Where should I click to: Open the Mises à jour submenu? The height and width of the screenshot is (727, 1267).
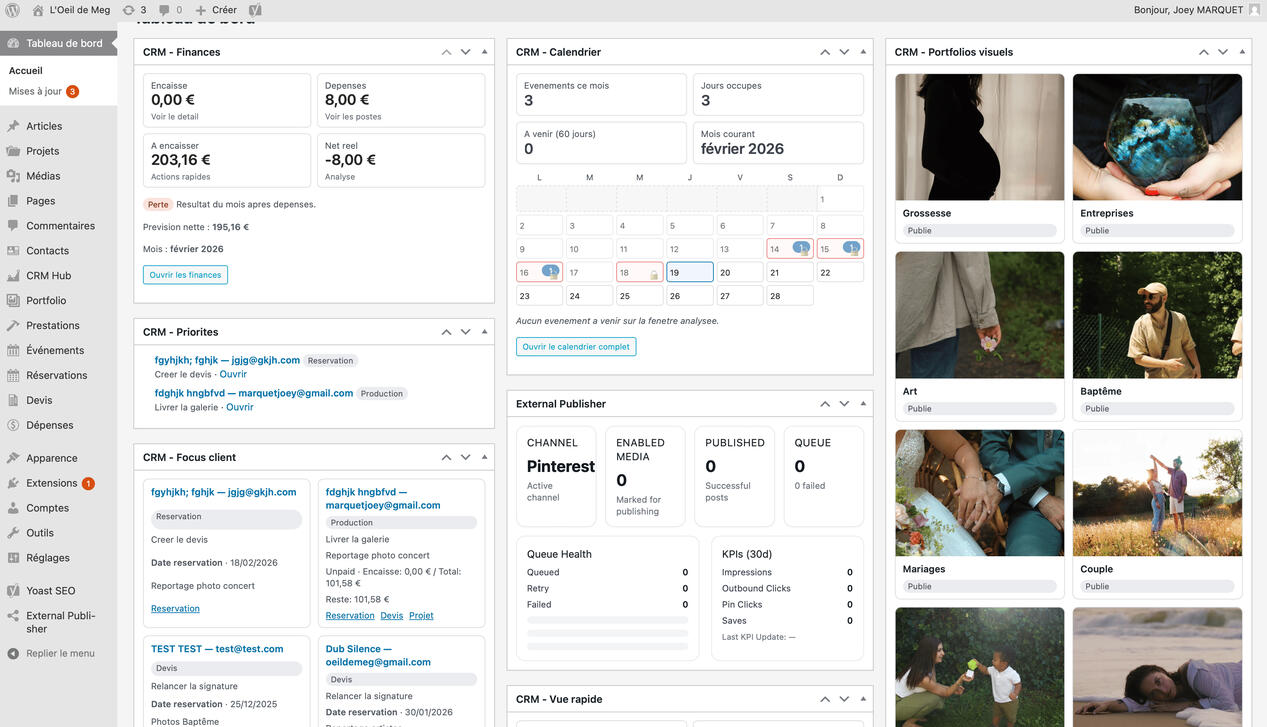pos(44,91)
